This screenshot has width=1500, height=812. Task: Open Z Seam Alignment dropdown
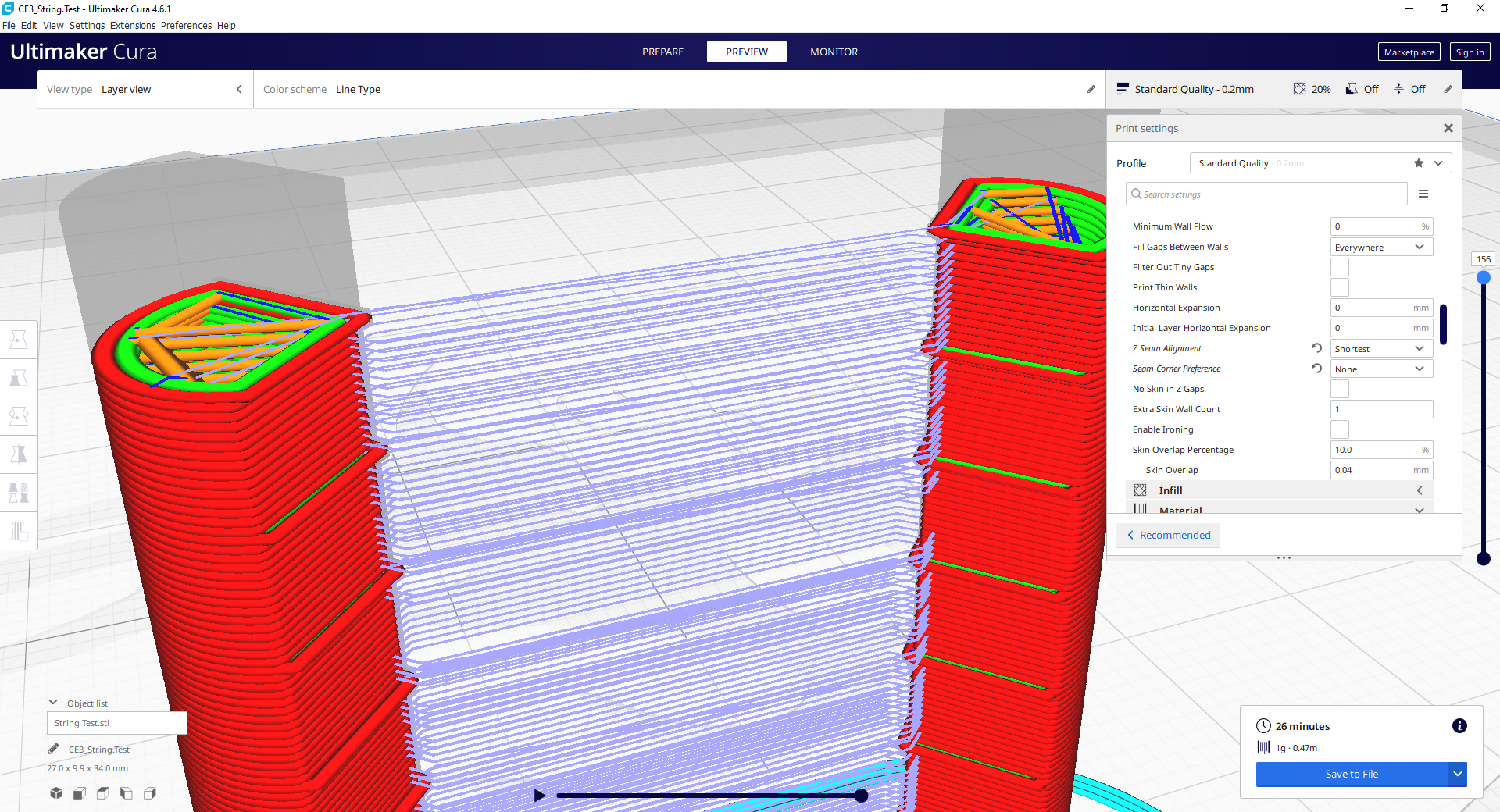click(x=1381, y=348)
